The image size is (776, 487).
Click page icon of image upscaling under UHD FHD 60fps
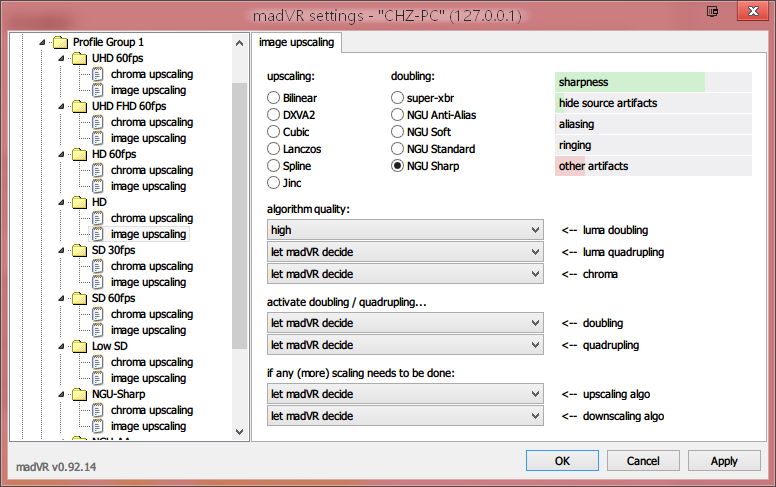pos(98,138)
